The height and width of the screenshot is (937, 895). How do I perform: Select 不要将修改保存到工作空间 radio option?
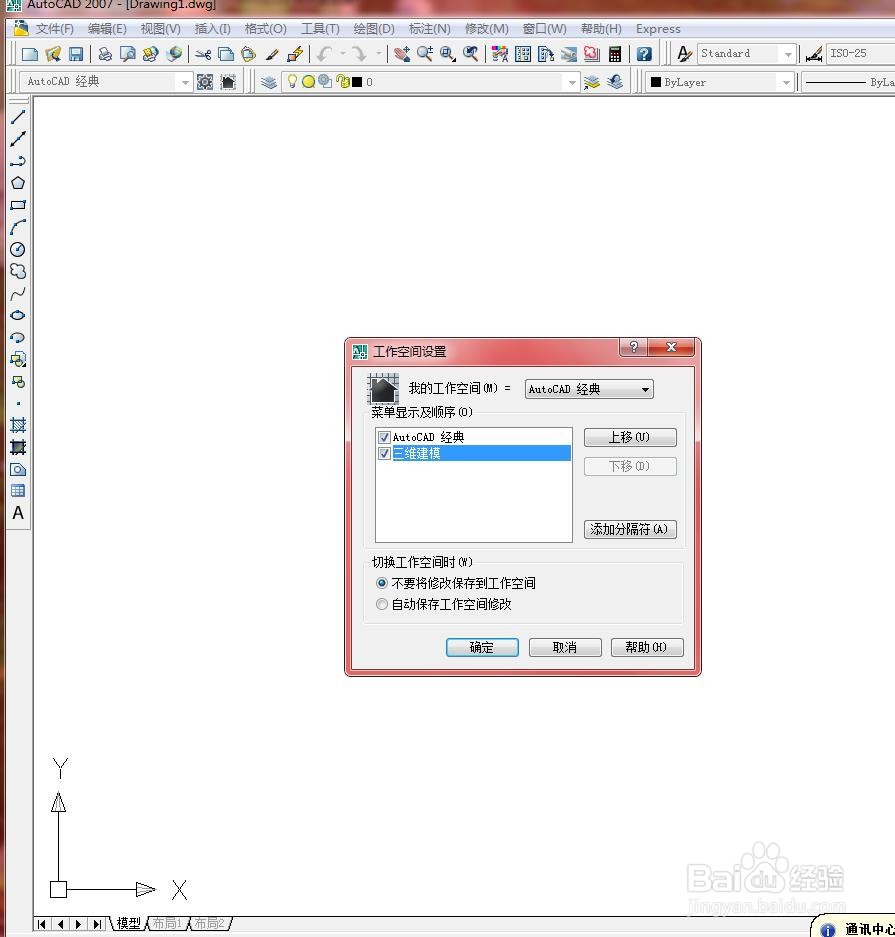pos(382,583)
